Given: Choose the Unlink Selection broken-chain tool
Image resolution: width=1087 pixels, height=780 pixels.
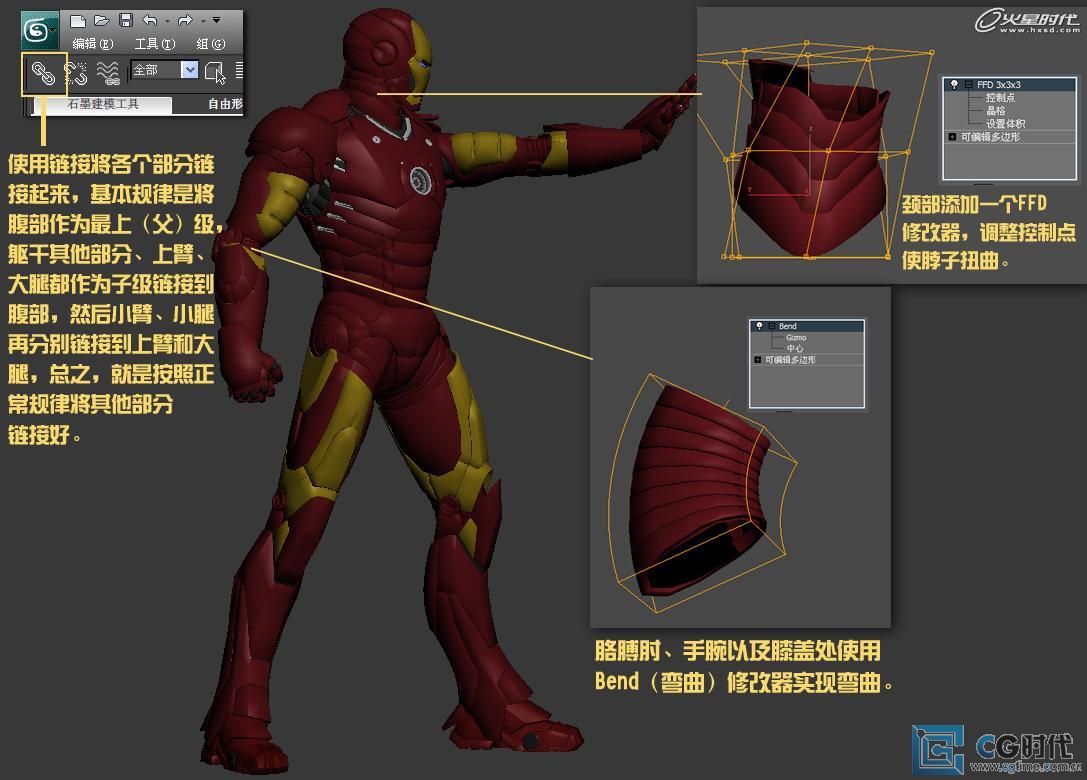Looking at the screenshot, I should [x=76, y=72].
